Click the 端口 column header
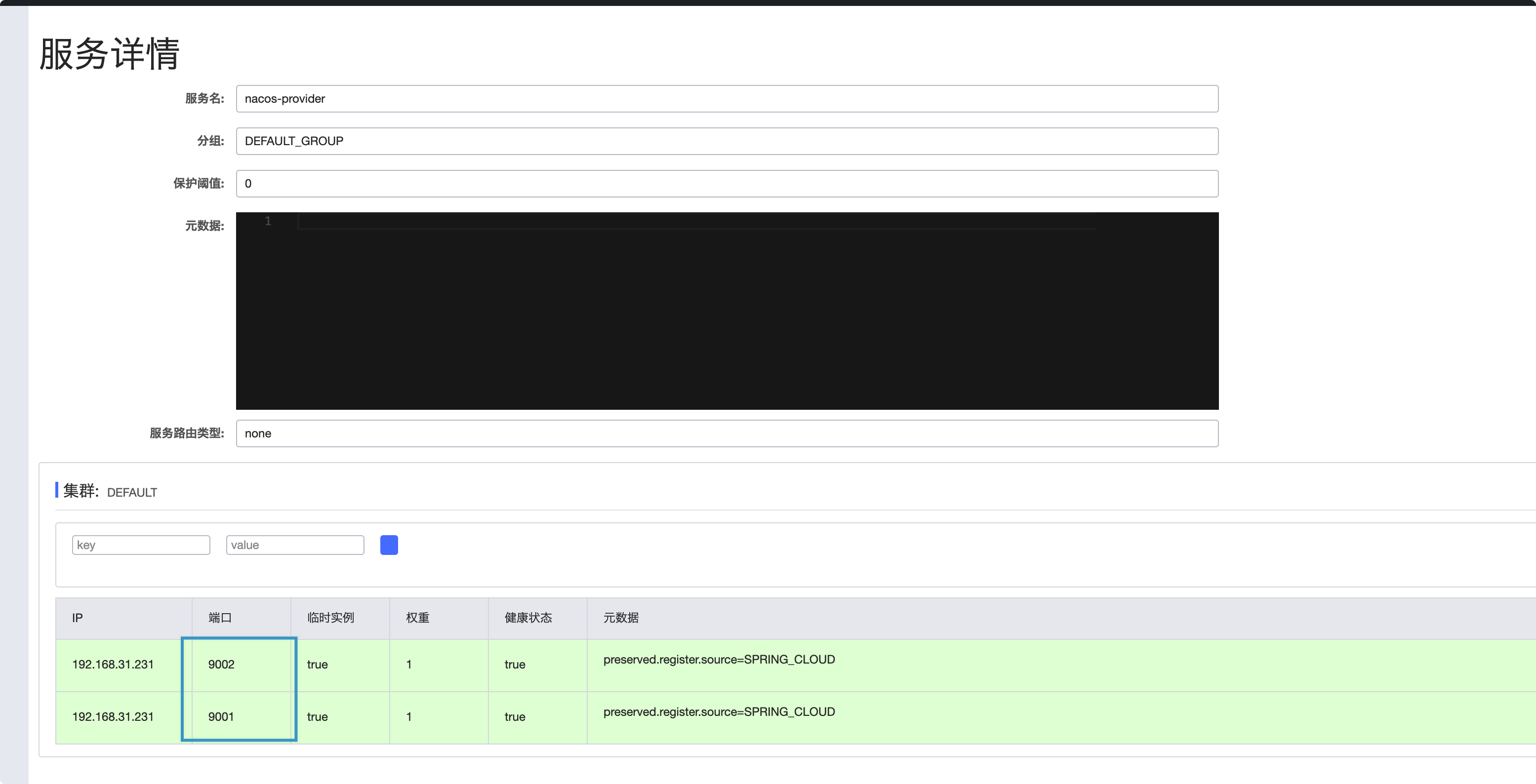The height and width of the screenshot is (784, 1536). (x=220, y=618)
